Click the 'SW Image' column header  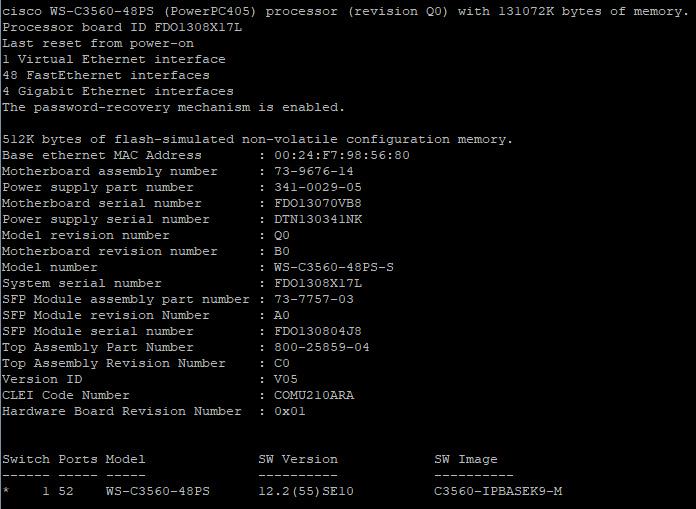point(465,459)
